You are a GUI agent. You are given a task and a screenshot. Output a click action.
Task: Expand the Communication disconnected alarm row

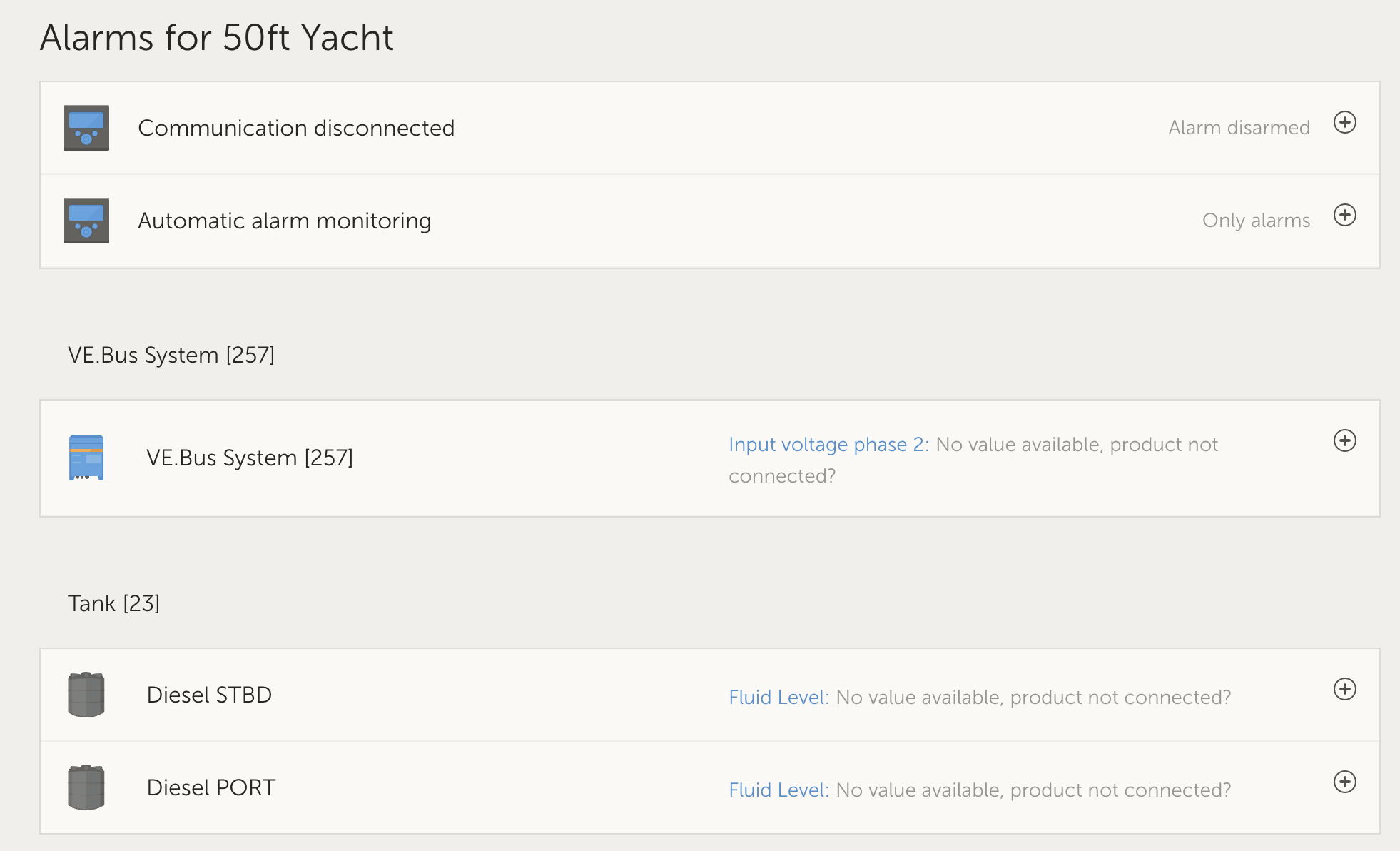pos(1344,123)
